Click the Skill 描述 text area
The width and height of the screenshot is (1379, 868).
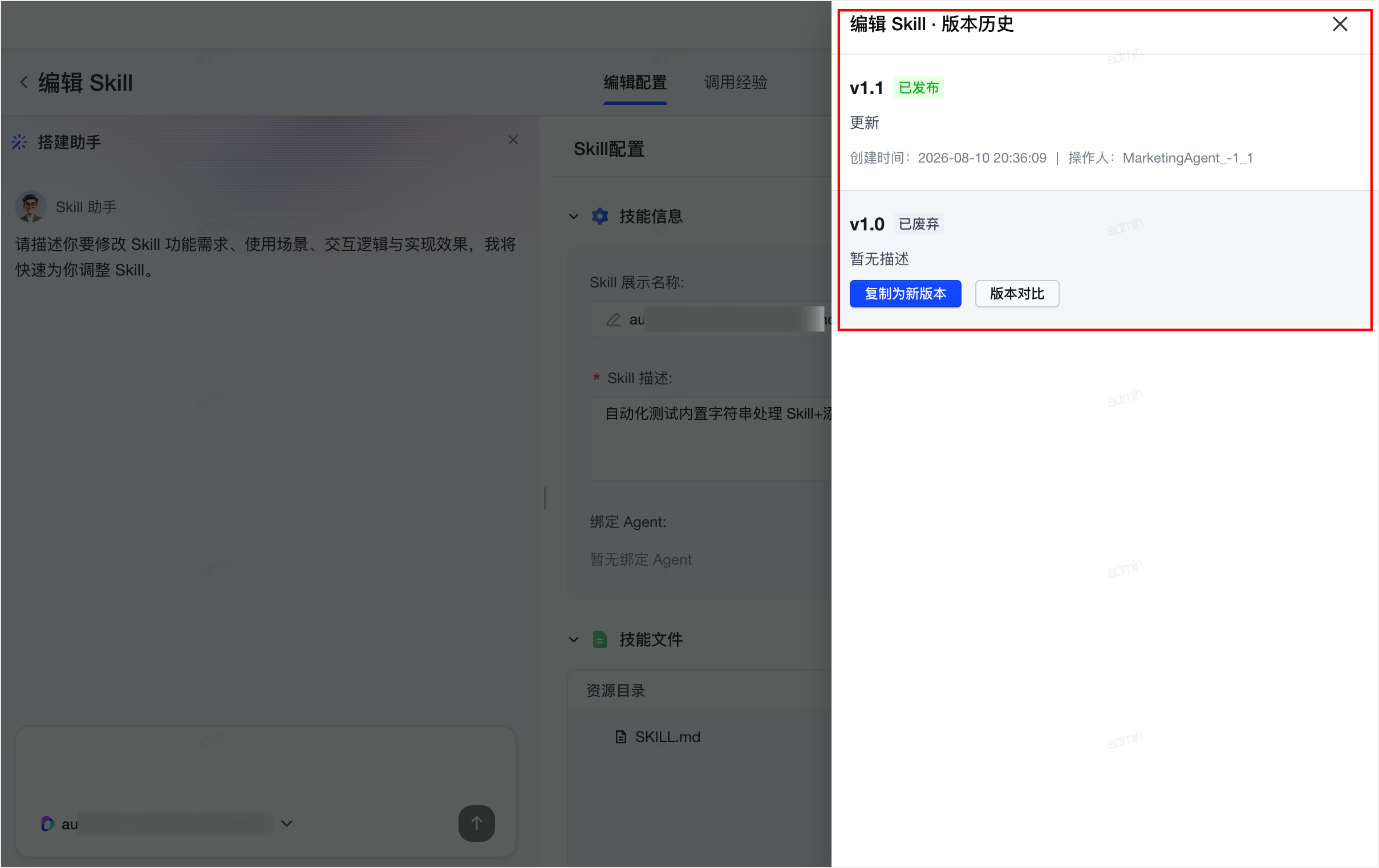pos(711,439)
